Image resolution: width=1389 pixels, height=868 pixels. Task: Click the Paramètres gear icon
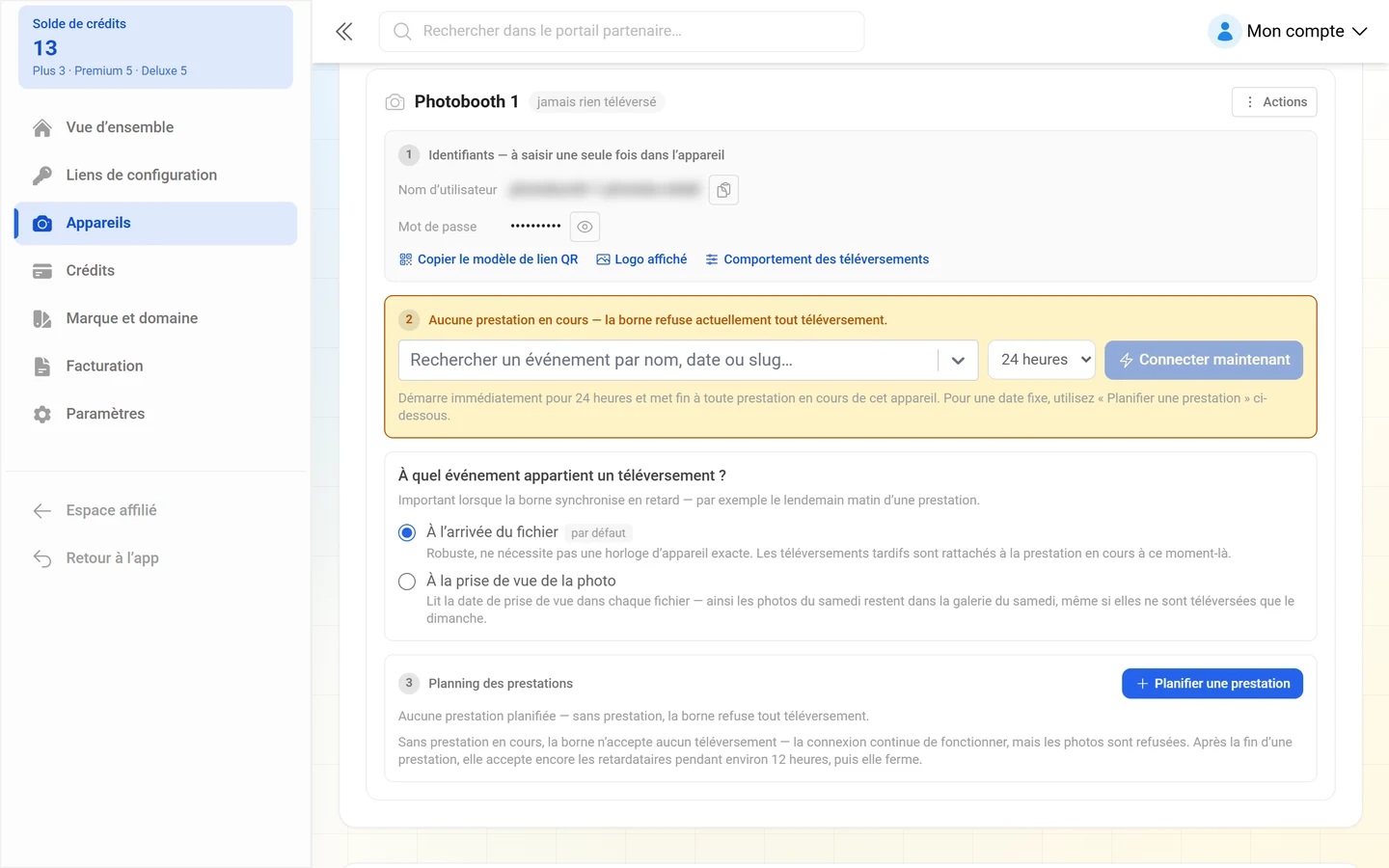(x=42, y=414)
